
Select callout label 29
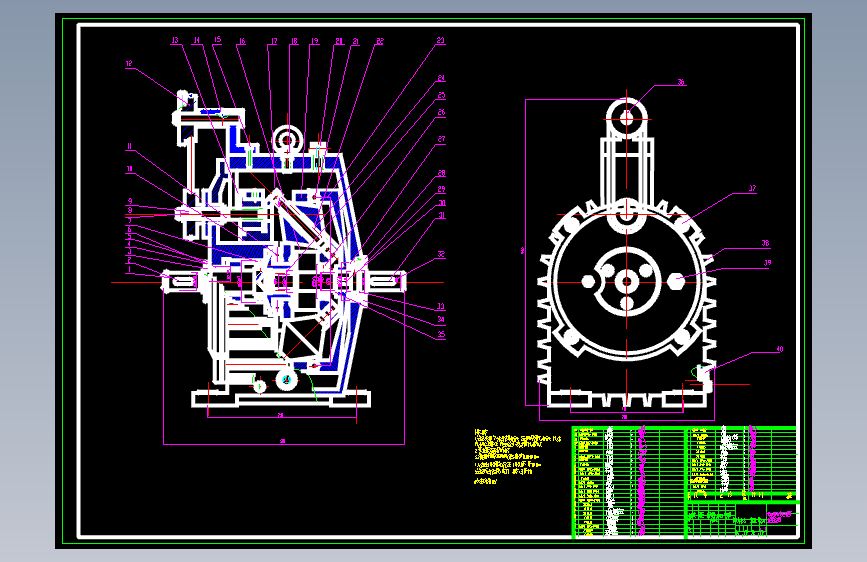point(441,189)
